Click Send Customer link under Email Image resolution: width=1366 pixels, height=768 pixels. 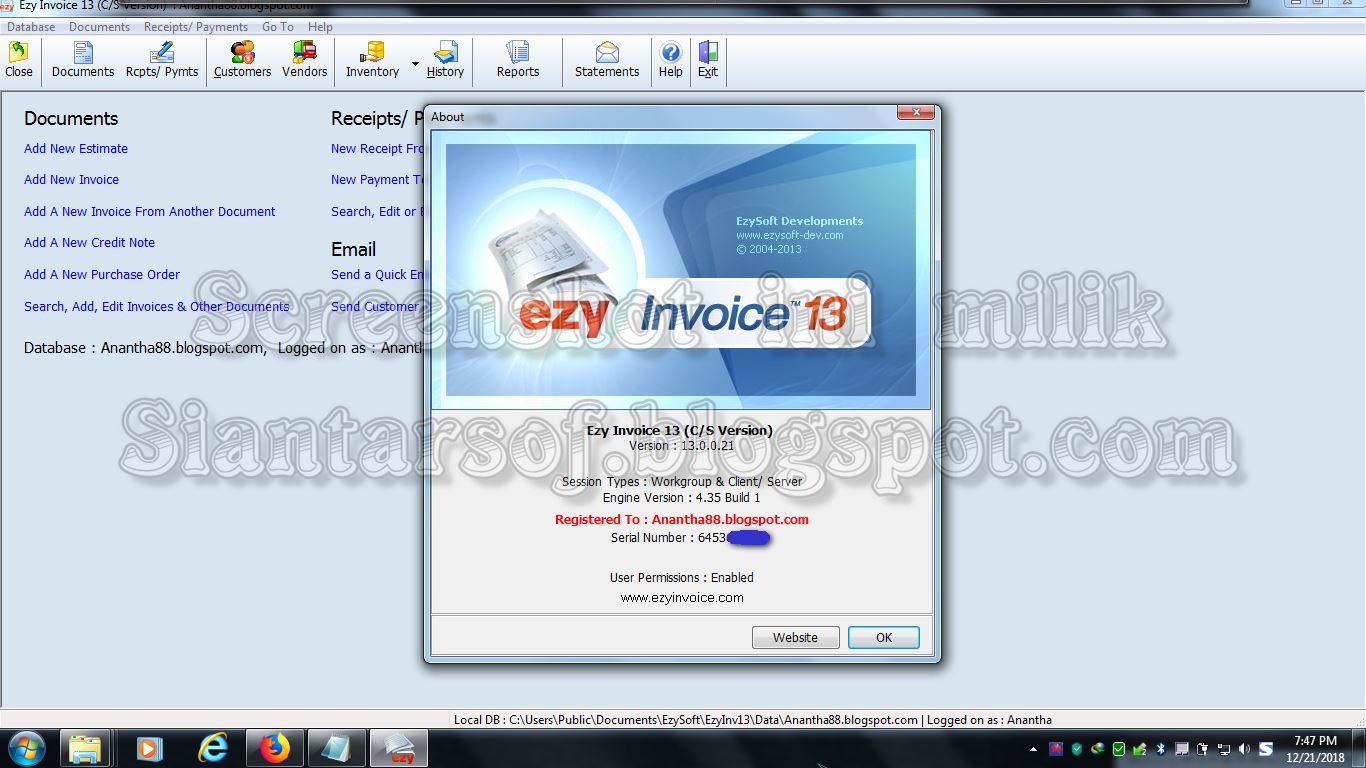(x=375, y=307)
